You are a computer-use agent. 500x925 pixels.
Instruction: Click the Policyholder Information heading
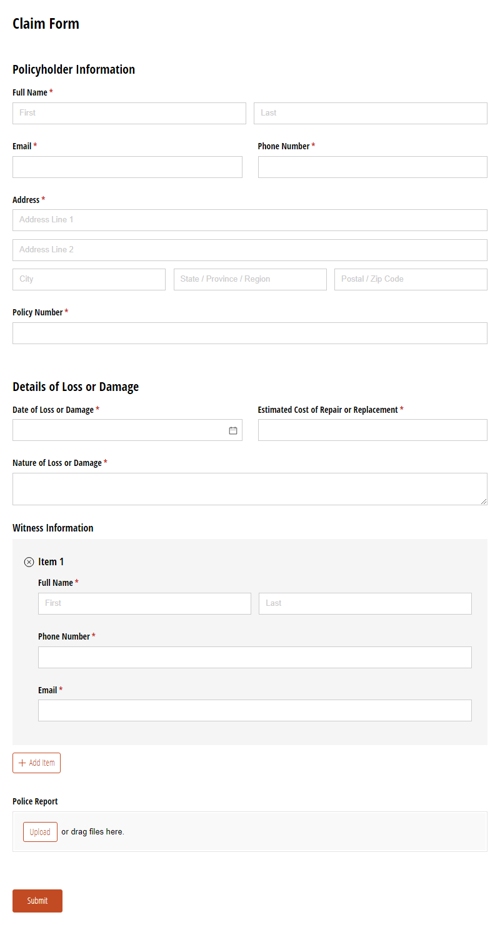(x=74, y=70)
